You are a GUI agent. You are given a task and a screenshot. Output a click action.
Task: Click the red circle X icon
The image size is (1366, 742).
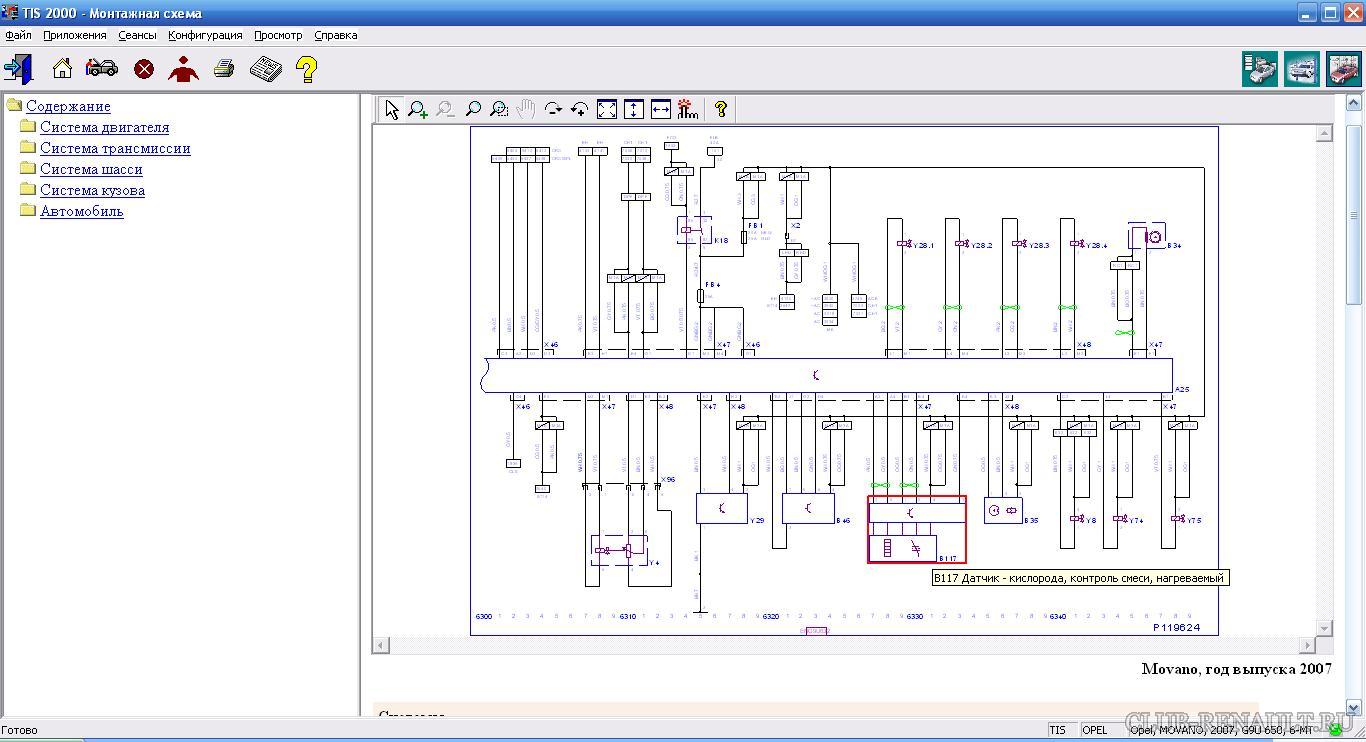pyautogui.click(x=144, y=69)
